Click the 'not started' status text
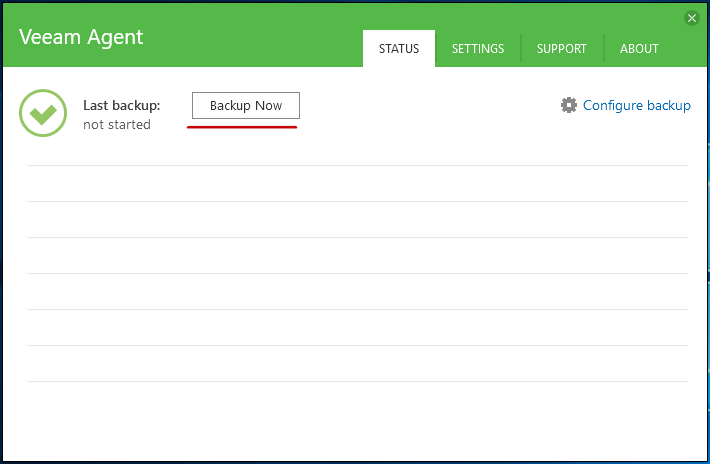710x464 pixels. pos(117,124)
